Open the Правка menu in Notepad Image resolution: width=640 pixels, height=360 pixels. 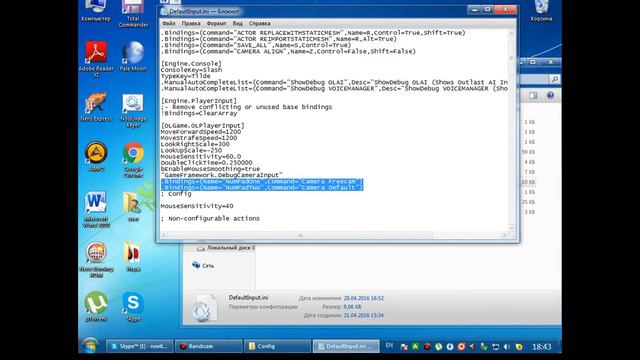coord(191,24)
